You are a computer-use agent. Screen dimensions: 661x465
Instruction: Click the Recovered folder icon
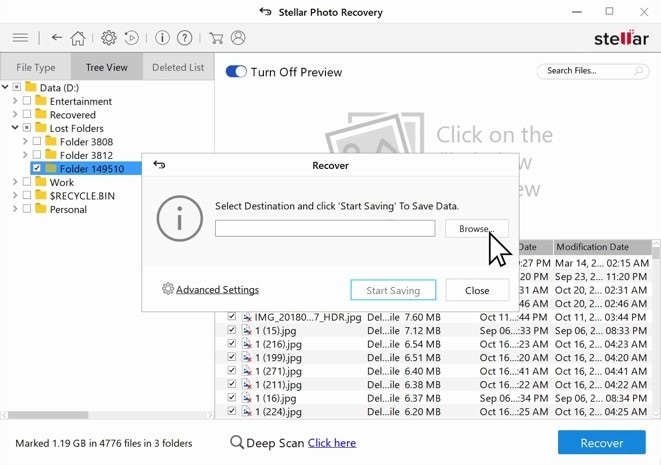(41, 114)
